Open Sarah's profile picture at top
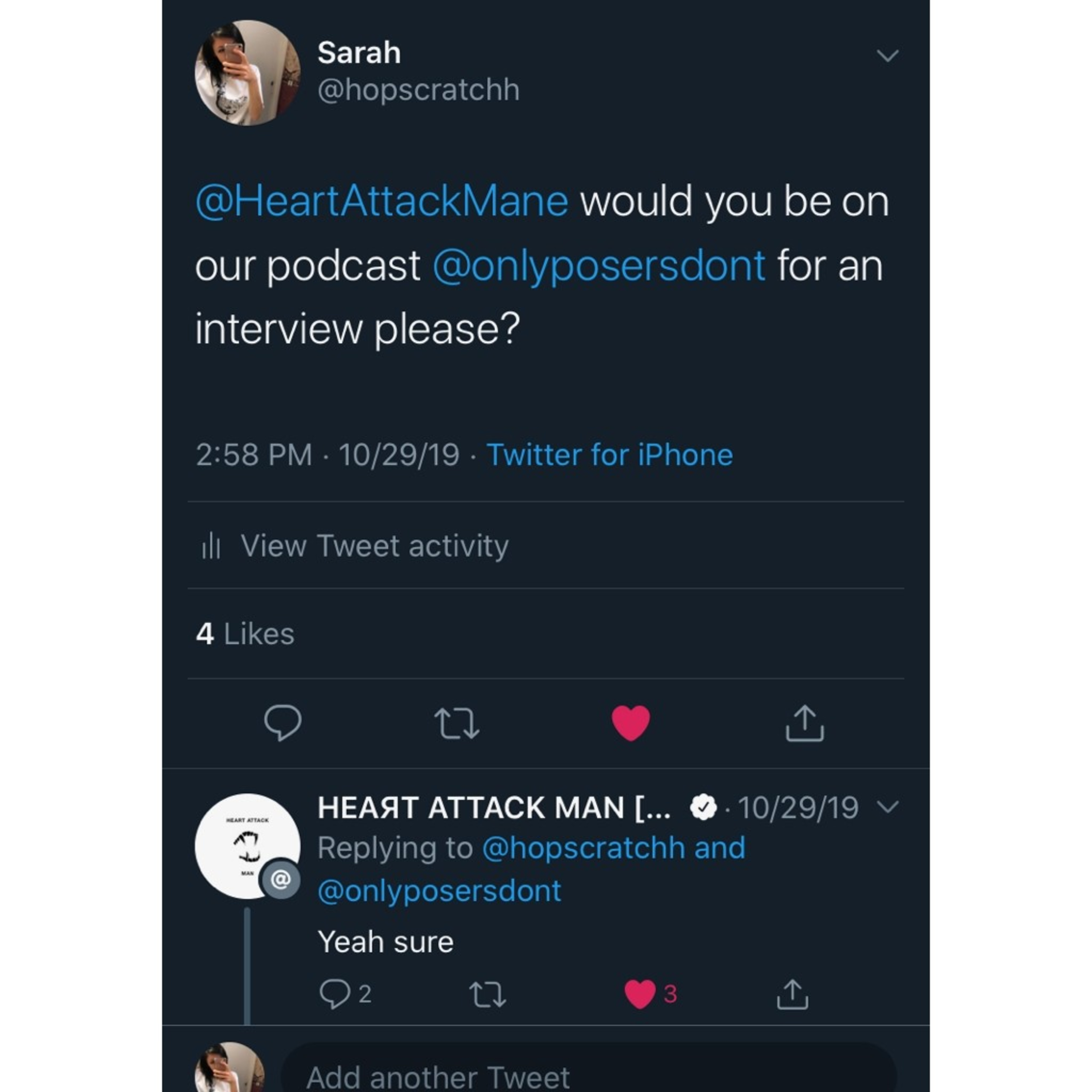 [248, 72]
